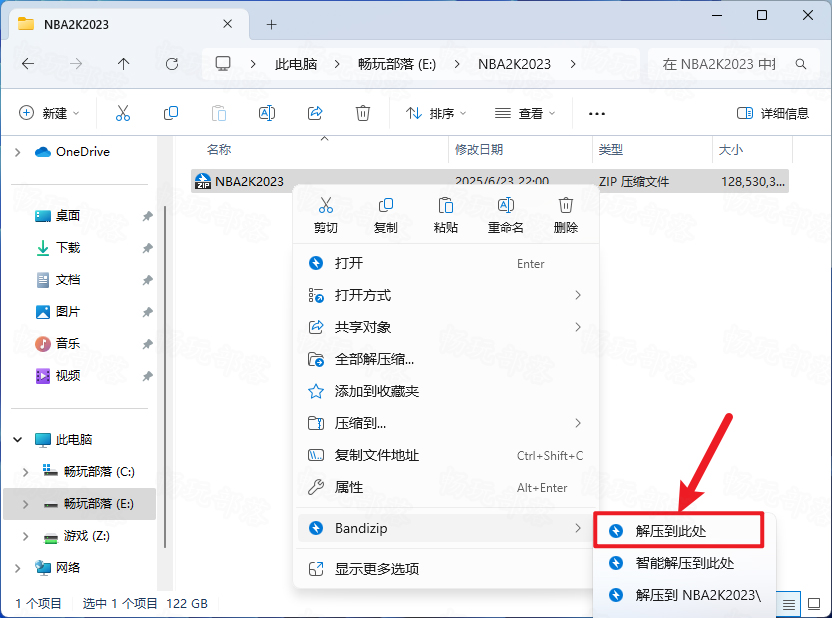The width and height of the screenshot is (832, 618).
Task: Open 下载 in the sidebar
Action: [68, 248]
